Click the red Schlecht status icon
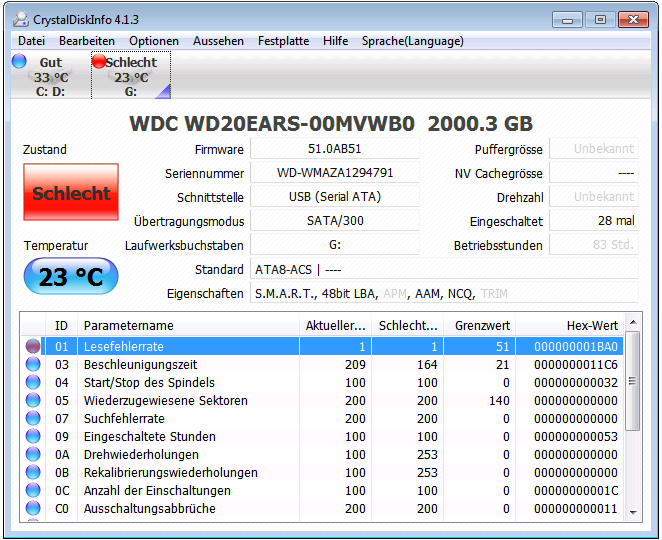This screenshot has width=662, height=540. [99, 61]
